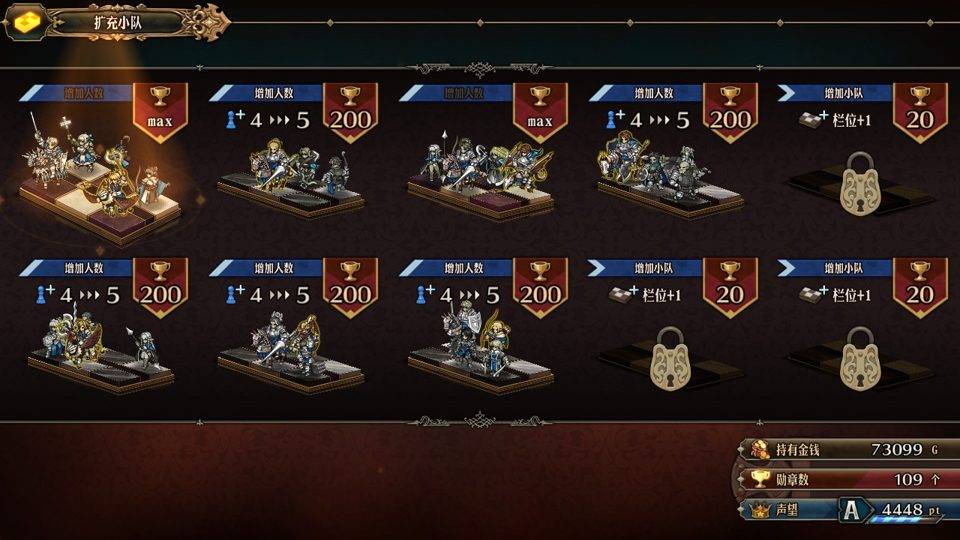Click the crown icon beside 声望

pyautogui.click(x=760, y=509)
